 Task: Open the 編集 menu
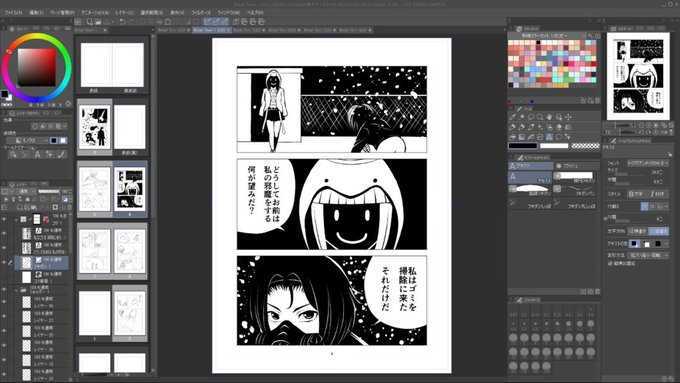coord(36,13)
